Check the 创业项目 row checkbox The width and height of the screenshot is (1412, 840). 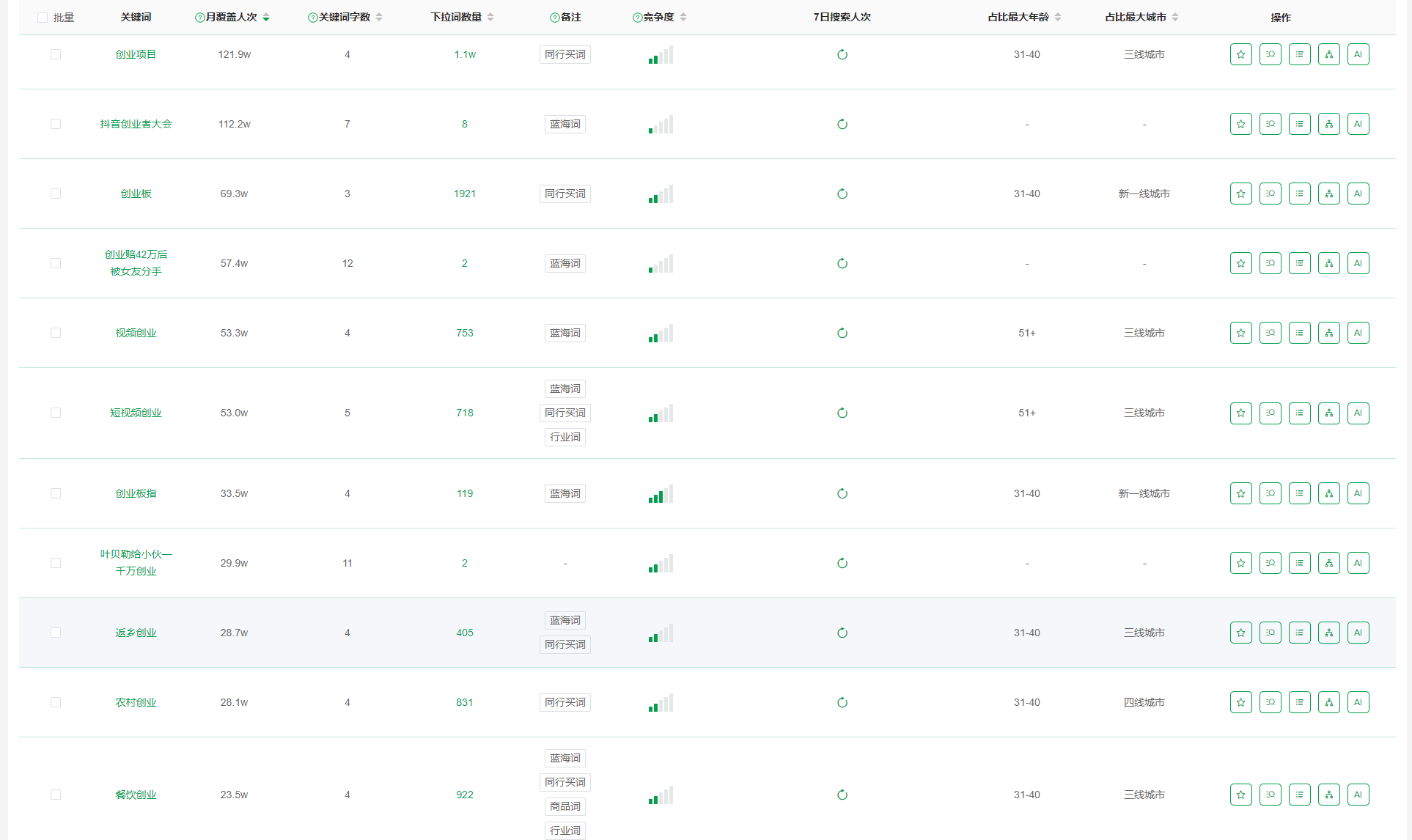click(x=56, y=54)
